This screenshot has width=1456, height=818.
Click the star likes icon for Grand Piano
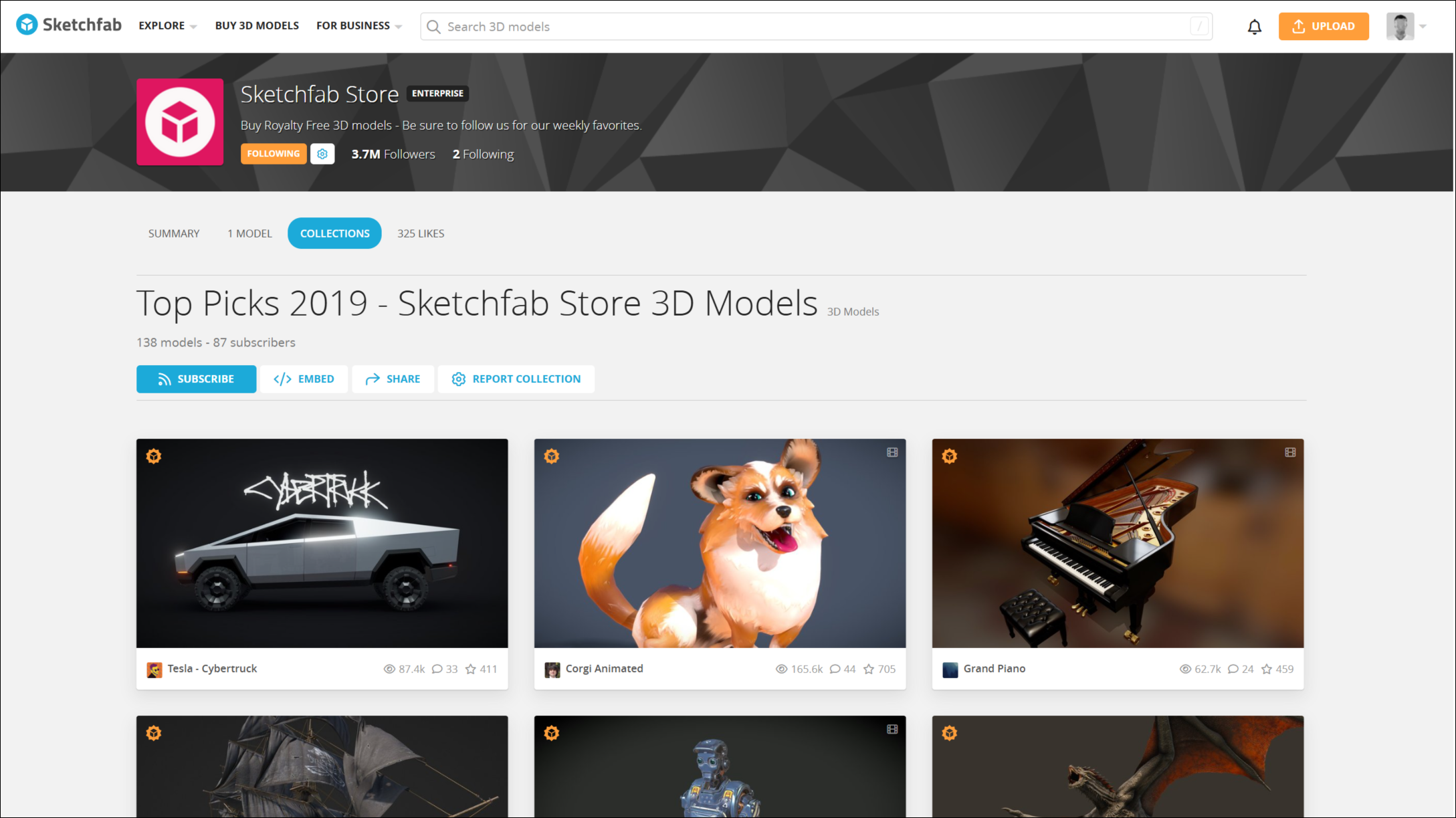(x=1266, y=669)
